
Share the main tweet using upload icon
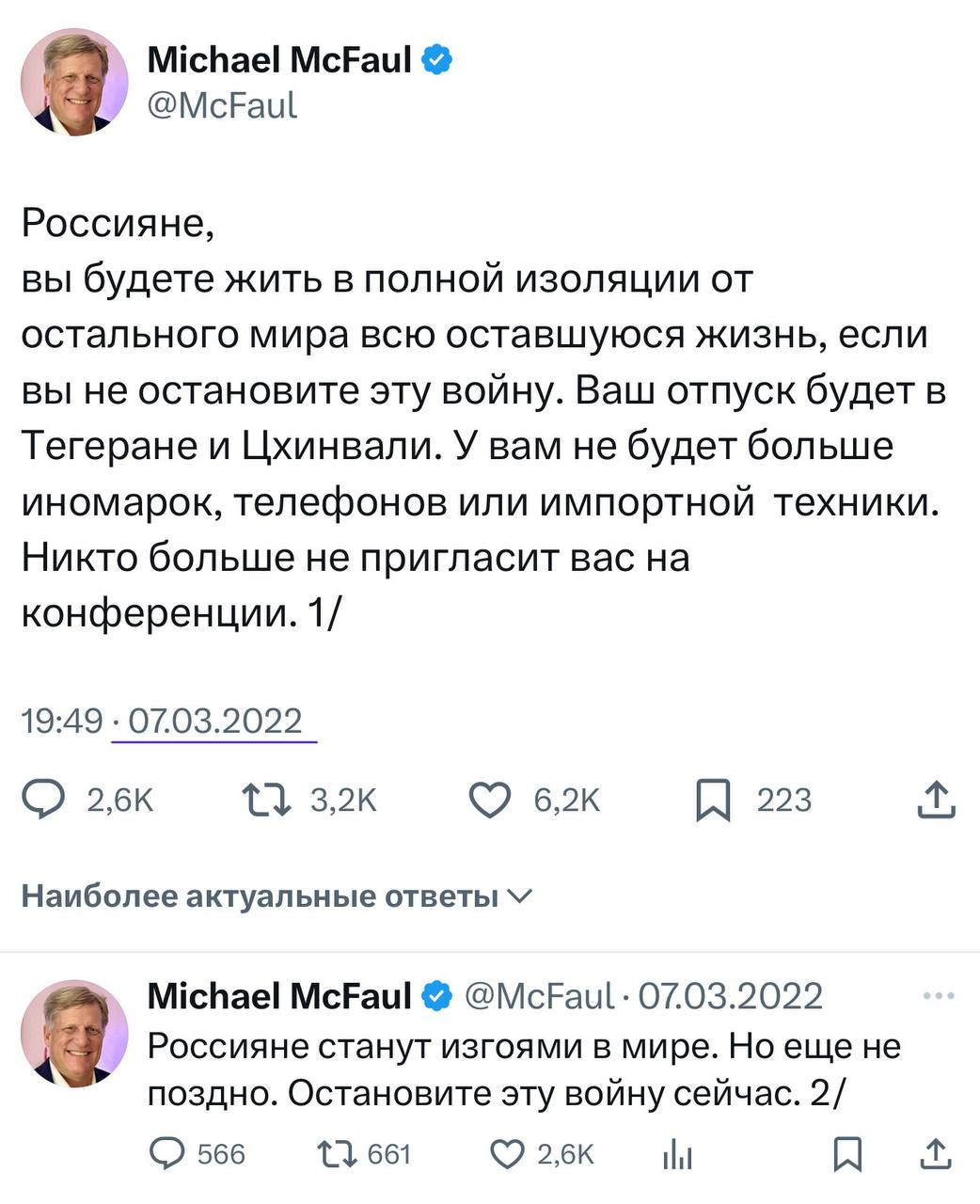[936, 800]
